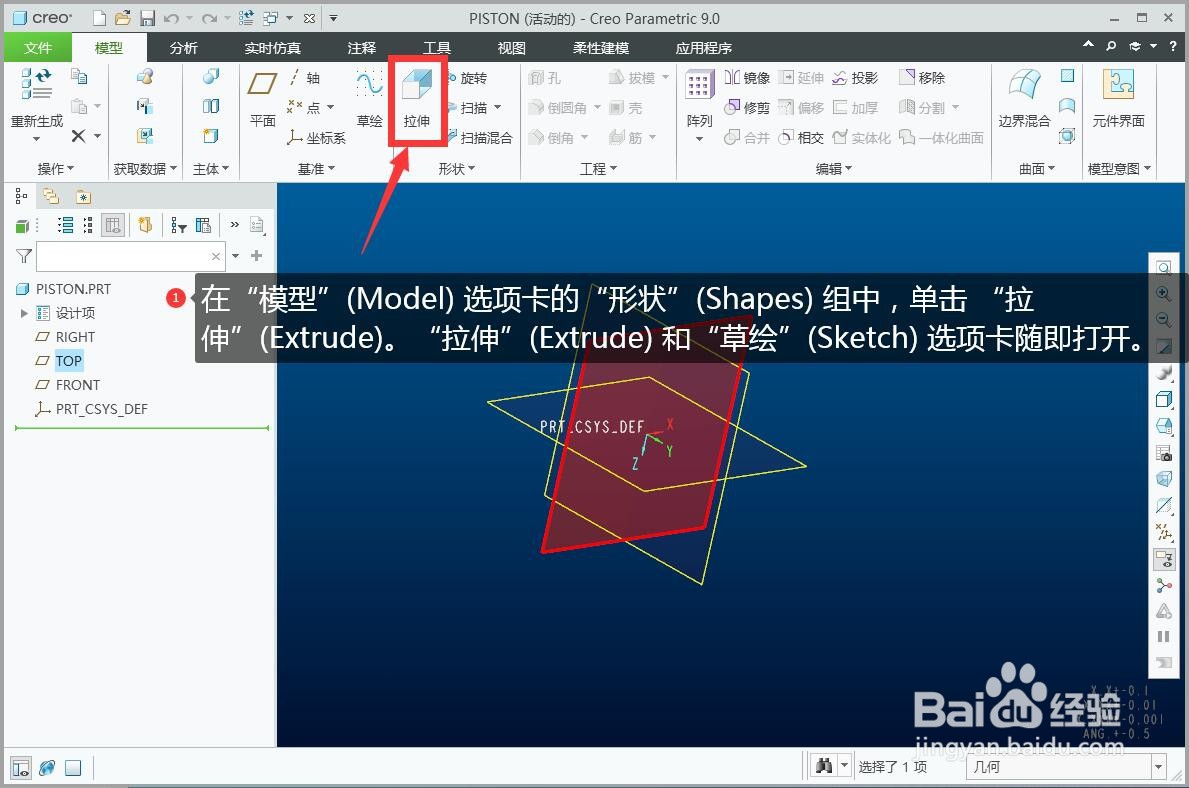Screen dimensions: 1189x788
Task: Switch to the 应用程序 tab
Action: (704, 48)
